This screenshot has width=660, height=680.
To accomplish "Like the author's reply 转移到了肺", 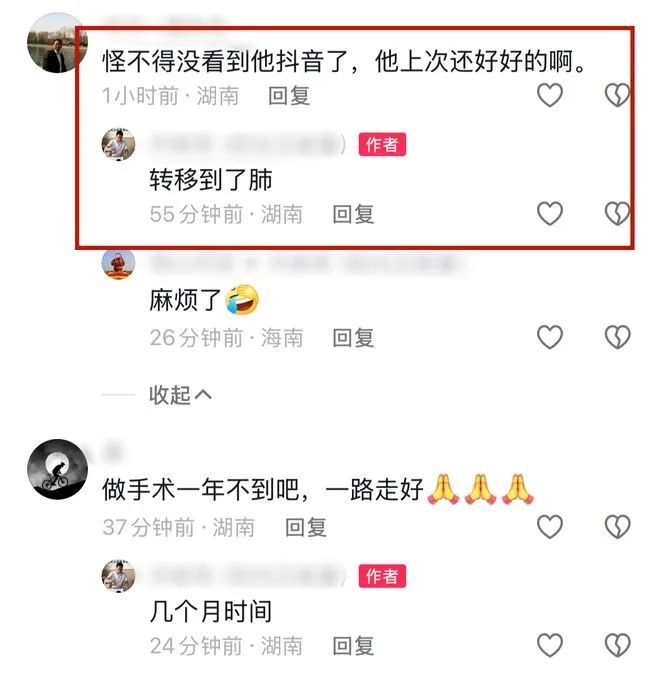I will pos(549,213).
